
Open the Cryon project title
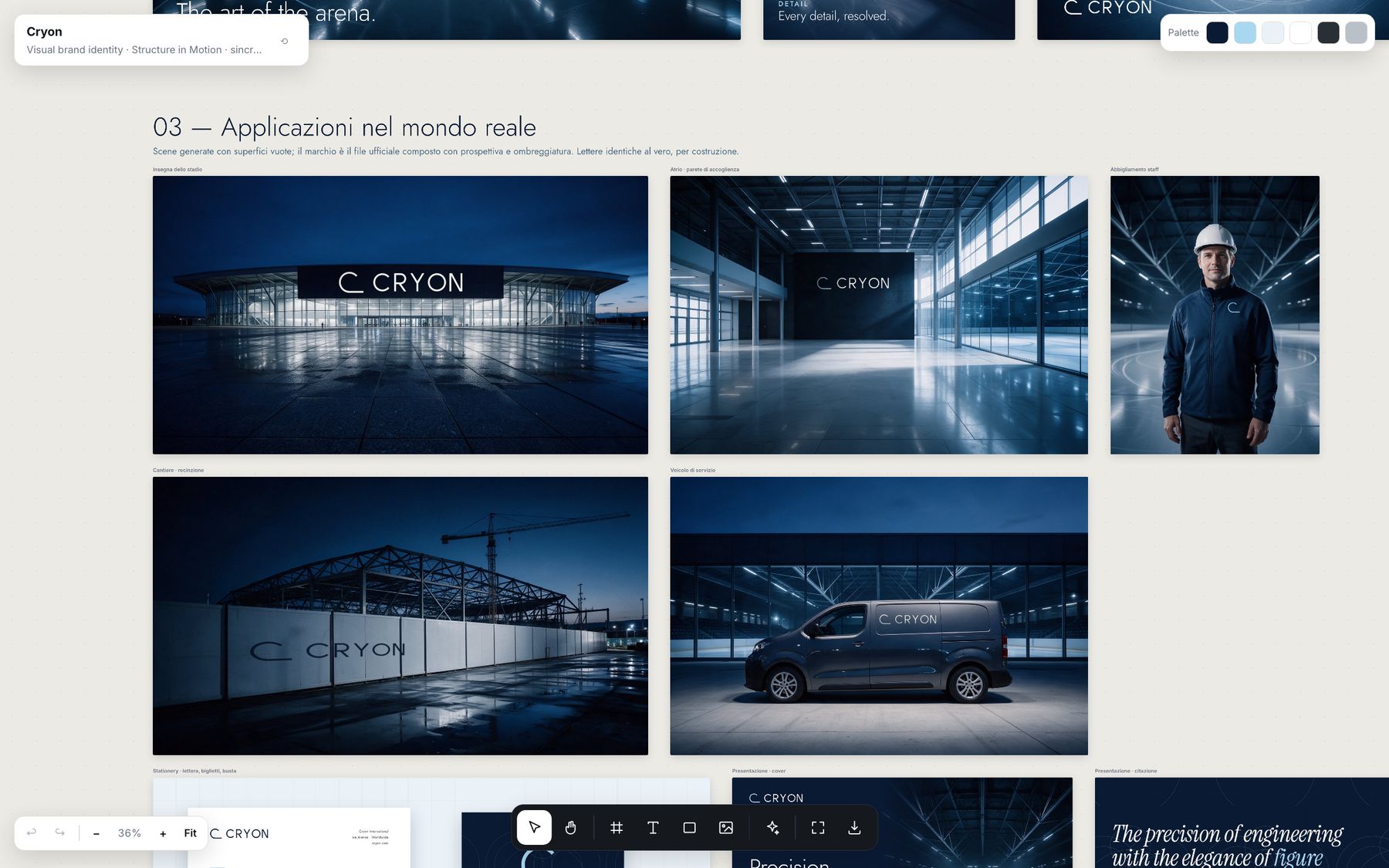coord(44,32)
